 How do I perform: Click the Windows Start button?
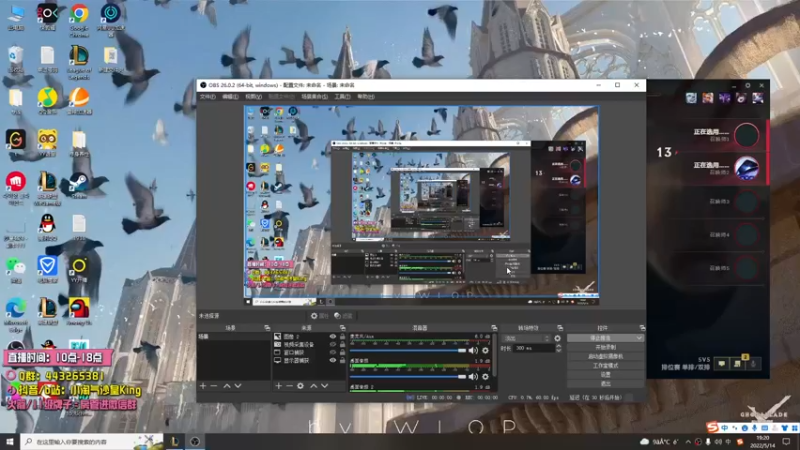point(10,441)
